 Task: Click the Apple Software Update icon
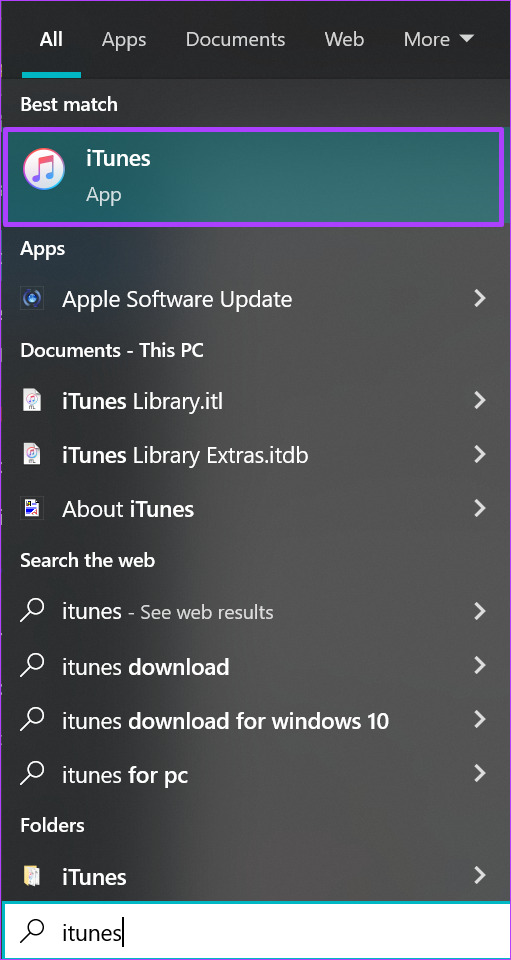coord(31,299)
